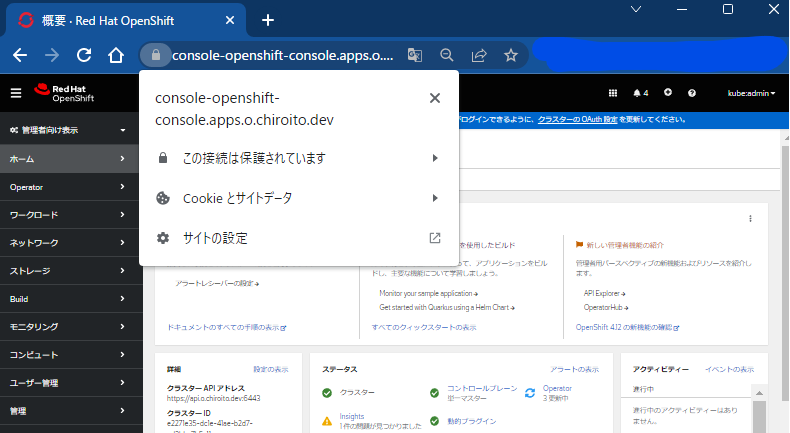Open the OperatorHub link

tap(606, 307)
